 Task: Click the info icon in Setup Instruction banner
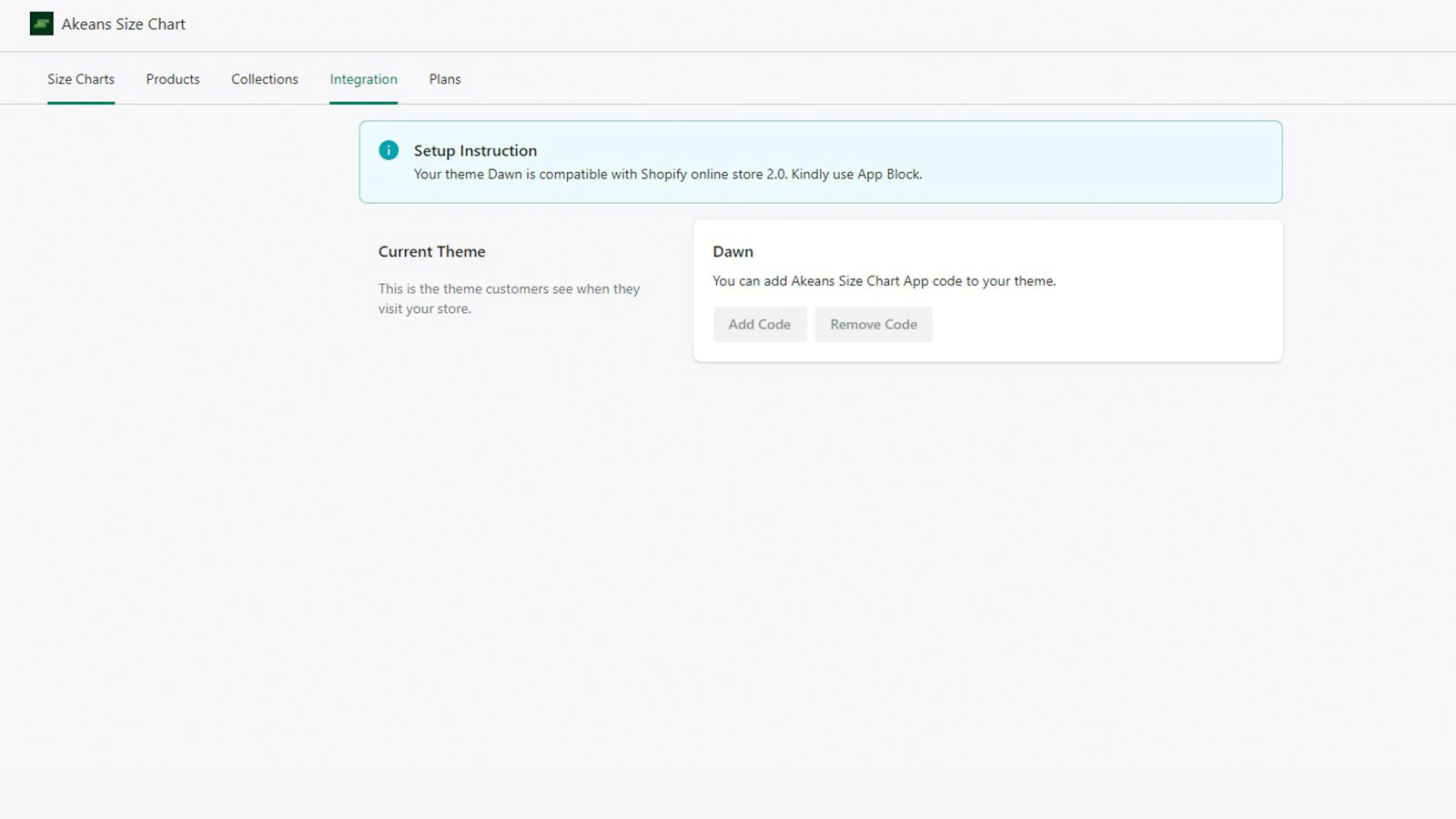(389, 150)
